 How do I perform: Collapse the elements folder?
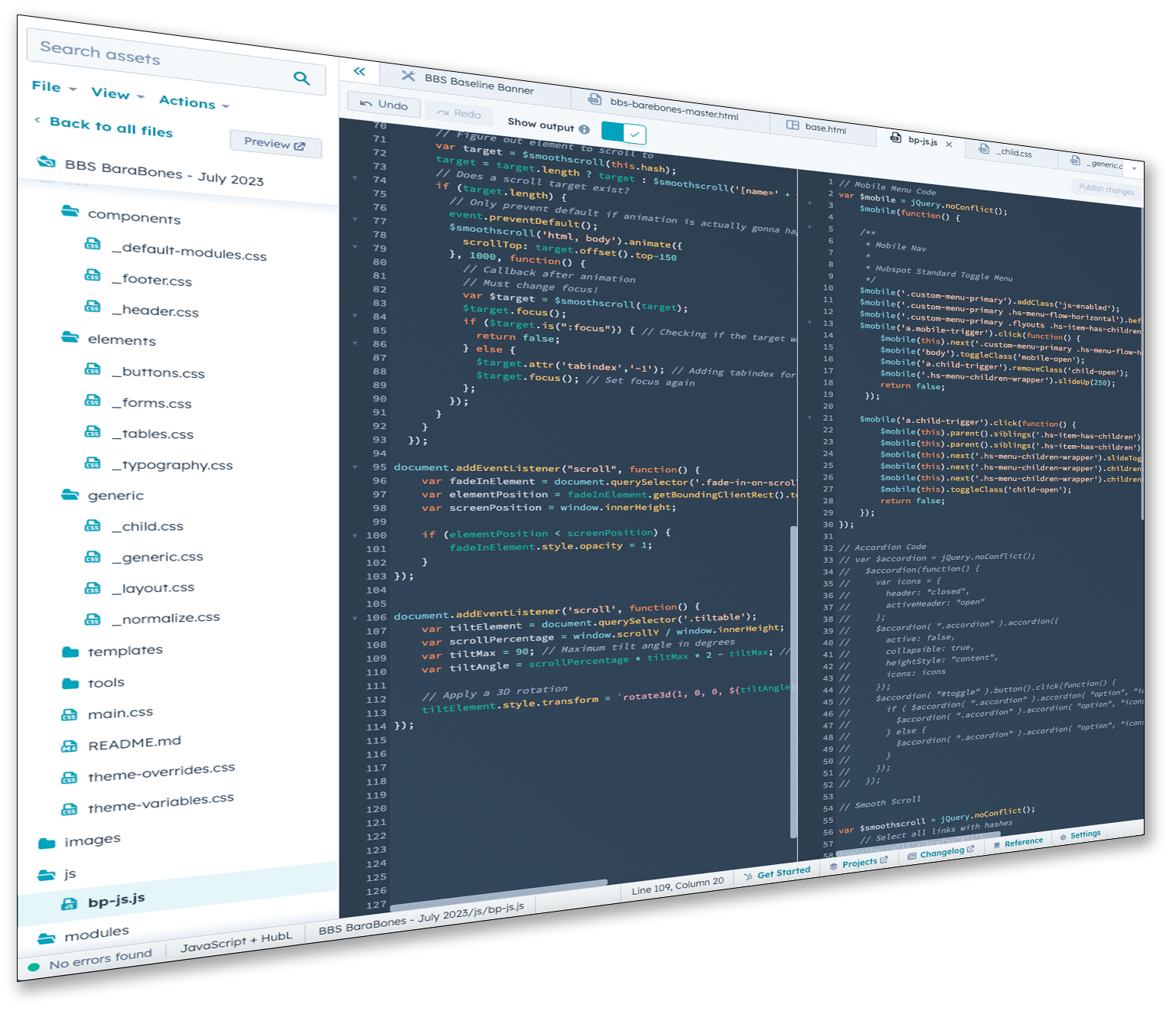click(70, 337)
